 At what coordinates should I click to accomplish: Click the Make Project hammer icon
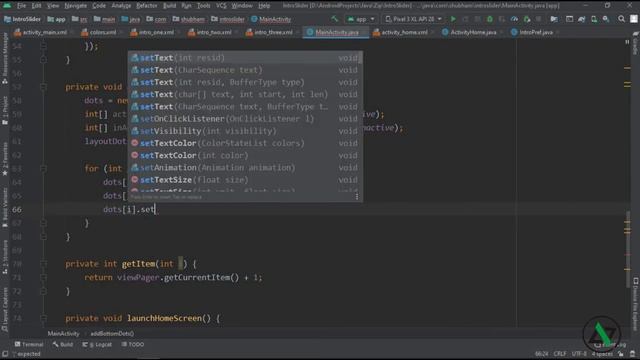point(335,19)
